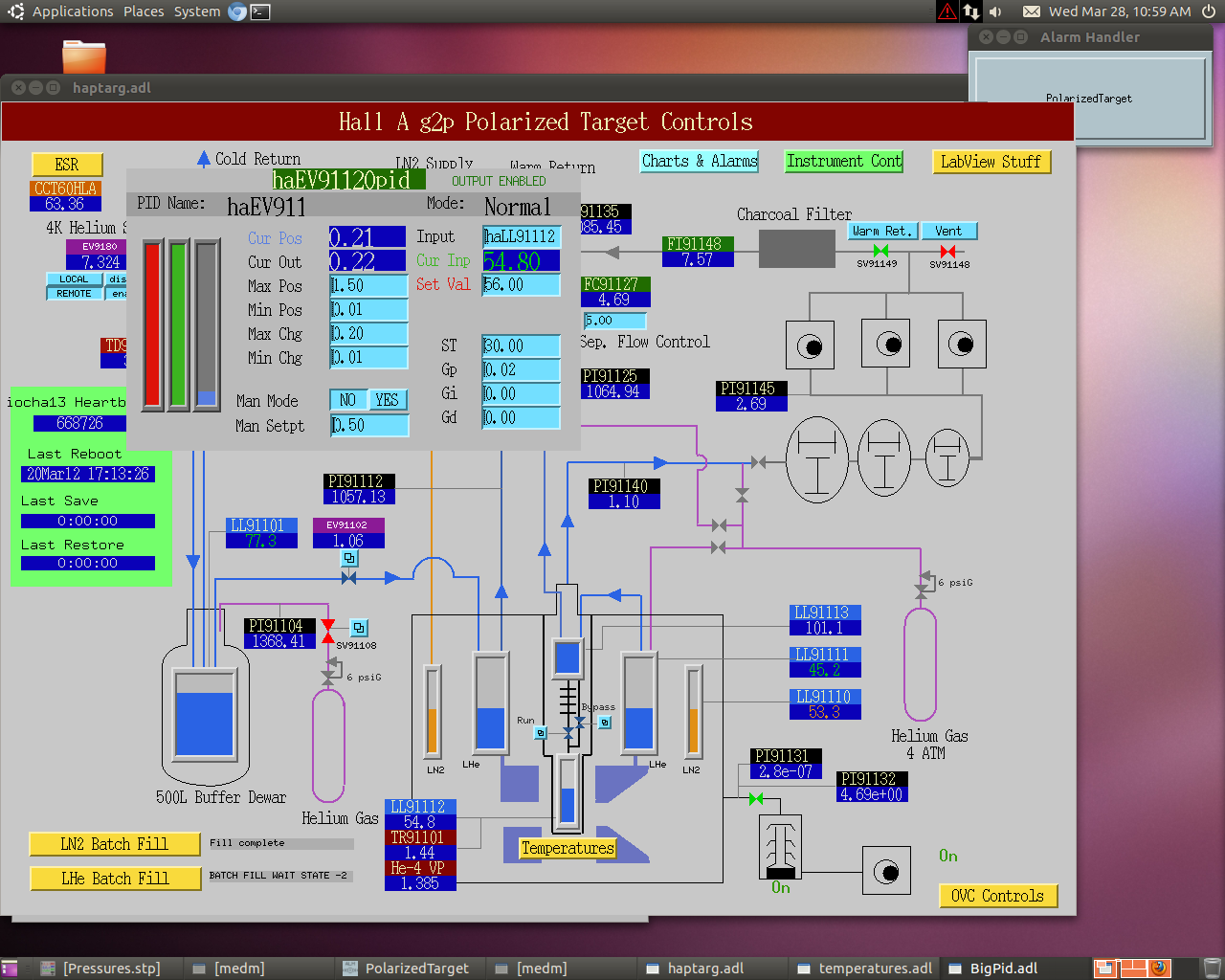This screenshot has height=980, width=1225.
Task: Click the trash icon in bottom panel
Action: point(1212,969)
